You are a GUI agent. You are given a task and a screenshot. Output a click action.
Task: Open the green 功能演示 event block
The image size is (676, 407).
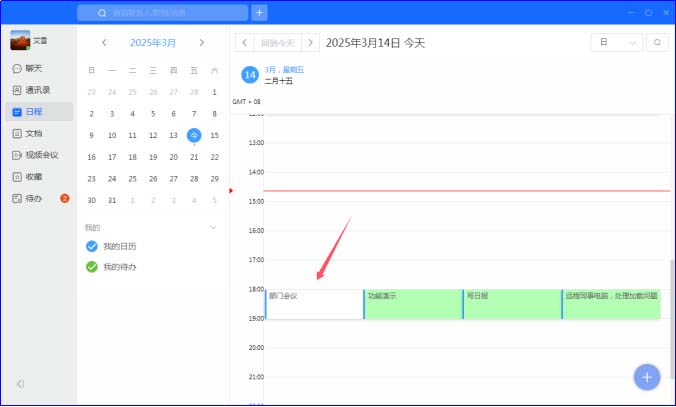coord(413,304)
